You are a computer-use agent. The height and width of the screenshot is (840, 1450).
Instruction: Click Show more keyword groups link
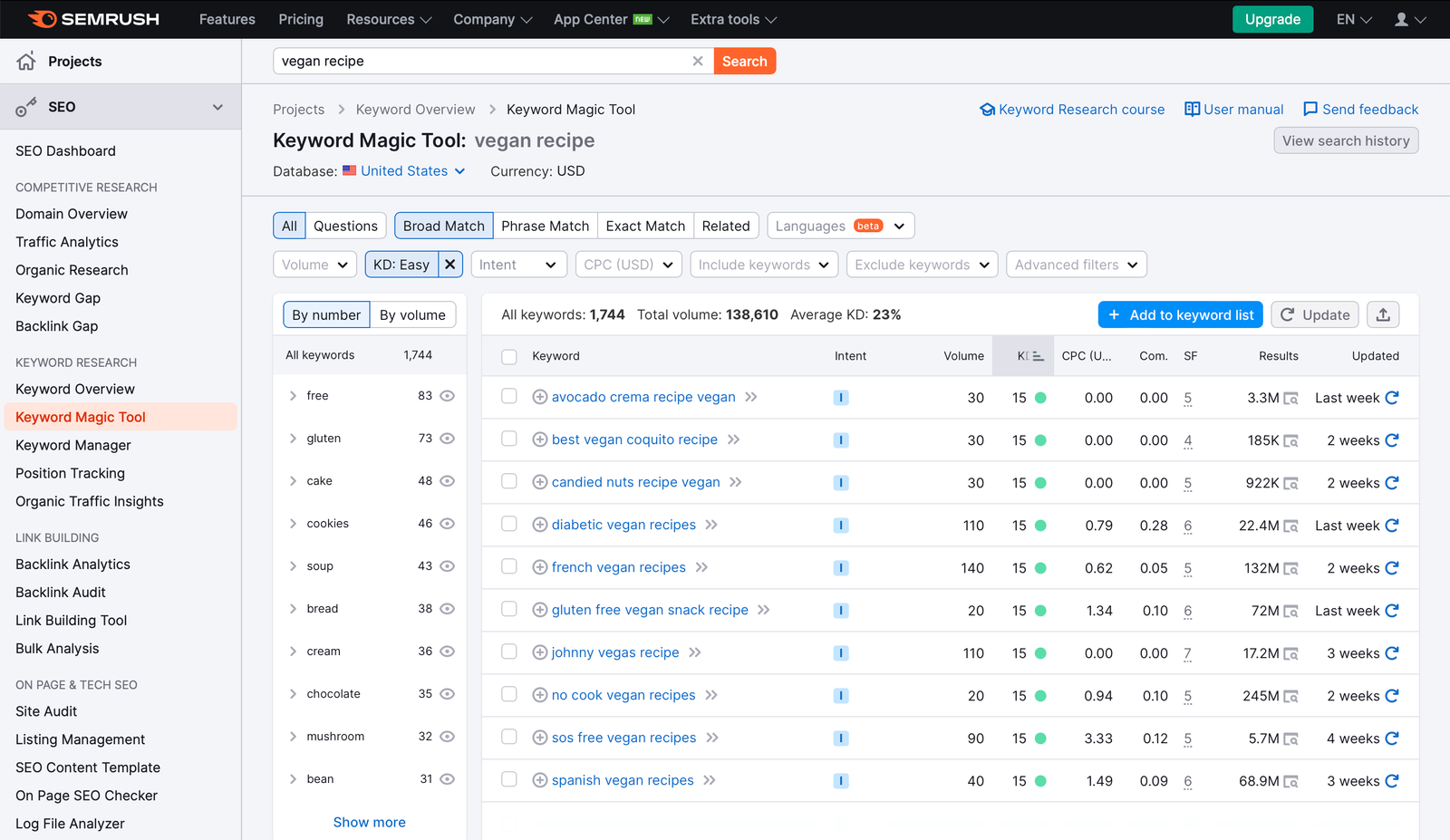click(x=369, y=823)
